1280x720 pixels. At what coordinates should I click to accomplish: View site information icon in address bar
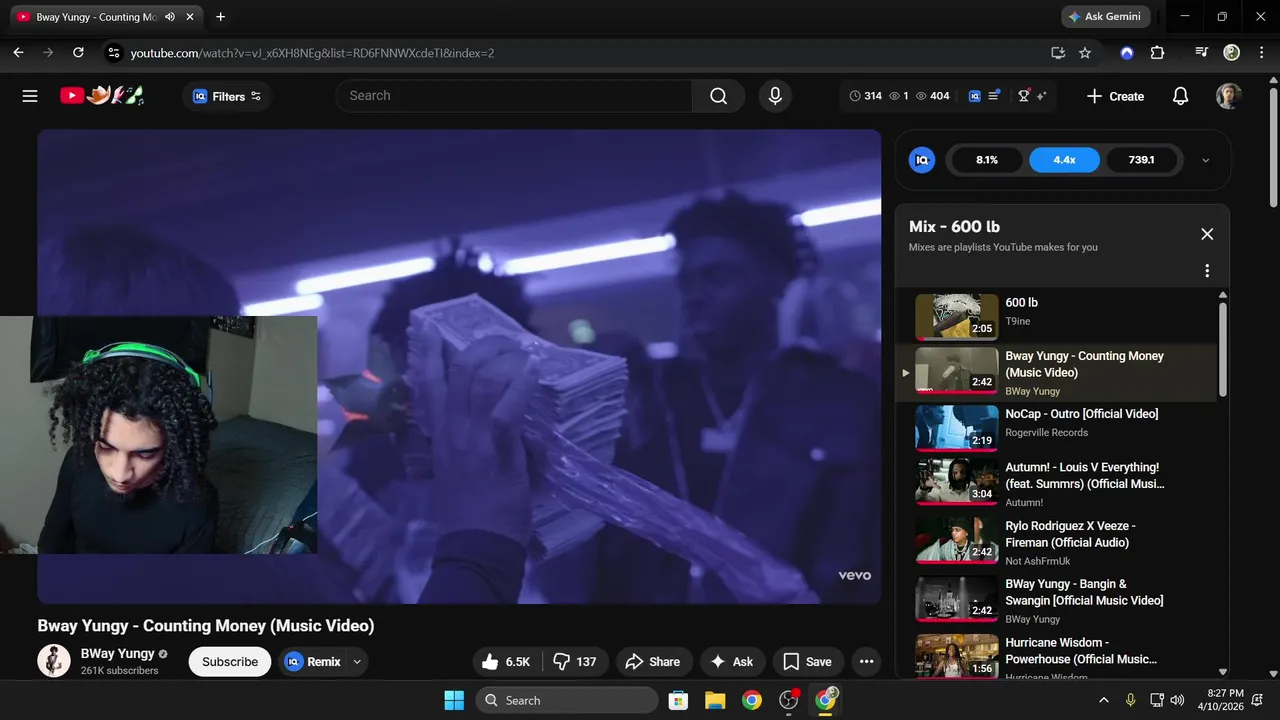tap(114, 53)
